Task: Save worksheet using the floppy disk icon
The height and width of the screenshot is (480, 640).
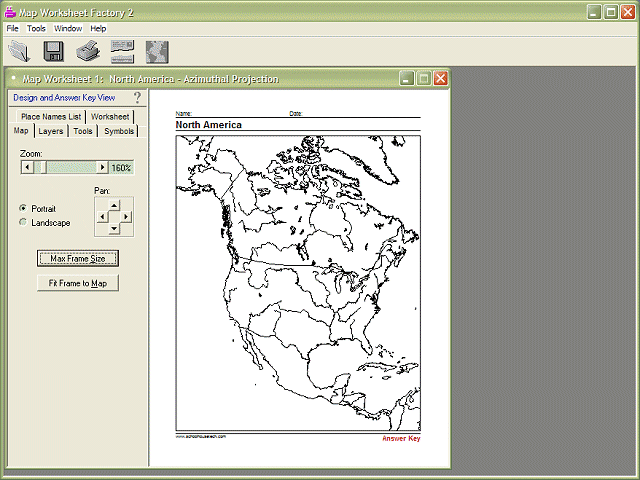Action: 53,51
